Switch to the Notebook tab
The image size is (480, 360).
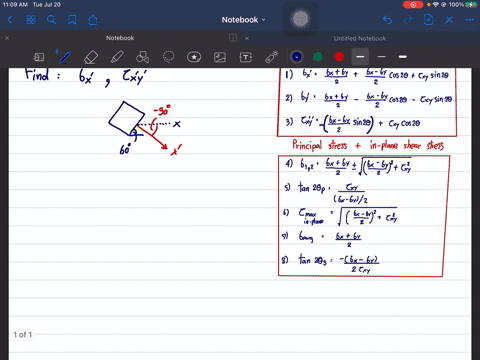click(120, 38)
